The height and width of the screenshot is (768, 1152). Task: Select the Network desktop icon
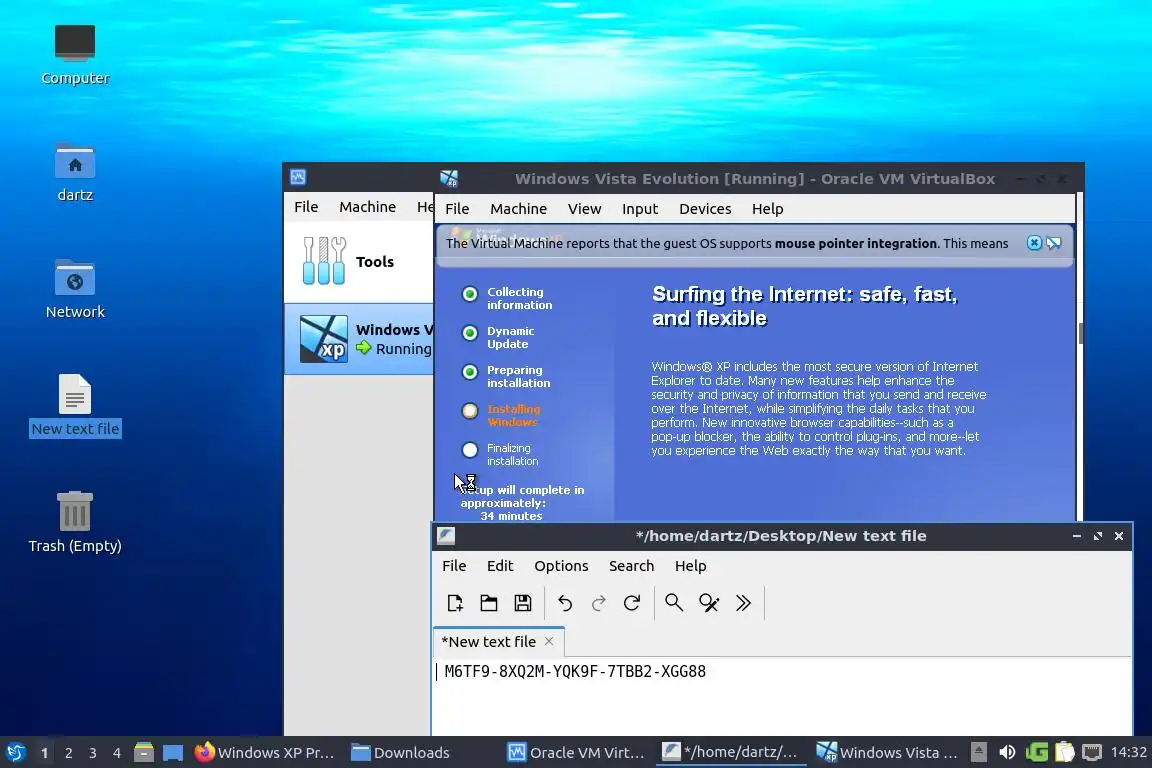tap(75, 289)
